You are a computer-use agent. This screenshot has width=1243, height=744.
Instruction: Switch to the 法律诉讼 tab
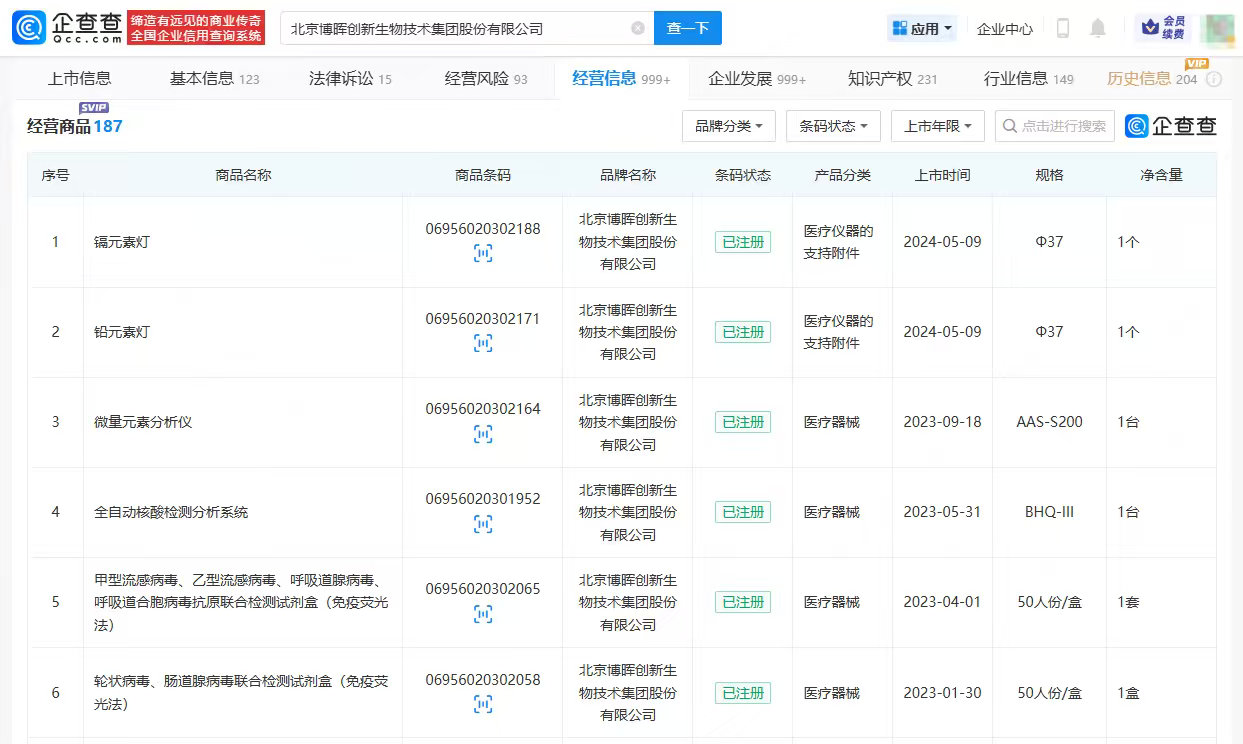click(x=350, y=79)
